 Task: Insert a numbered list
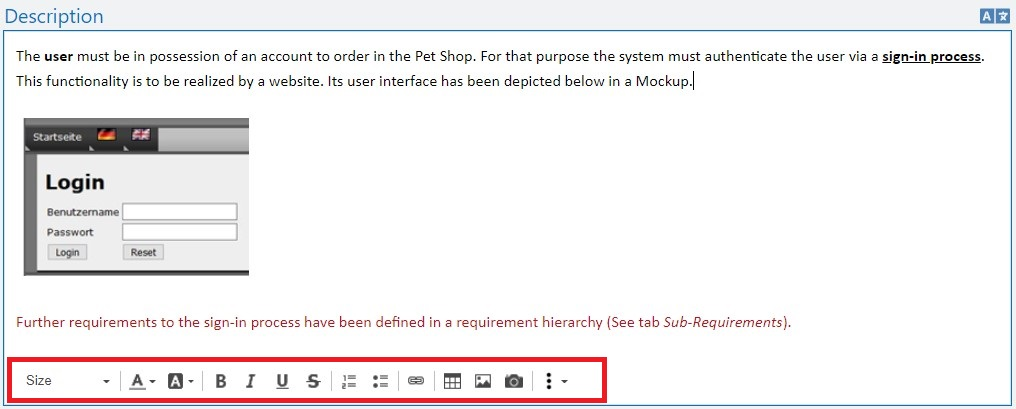click(x=349, y=381)
